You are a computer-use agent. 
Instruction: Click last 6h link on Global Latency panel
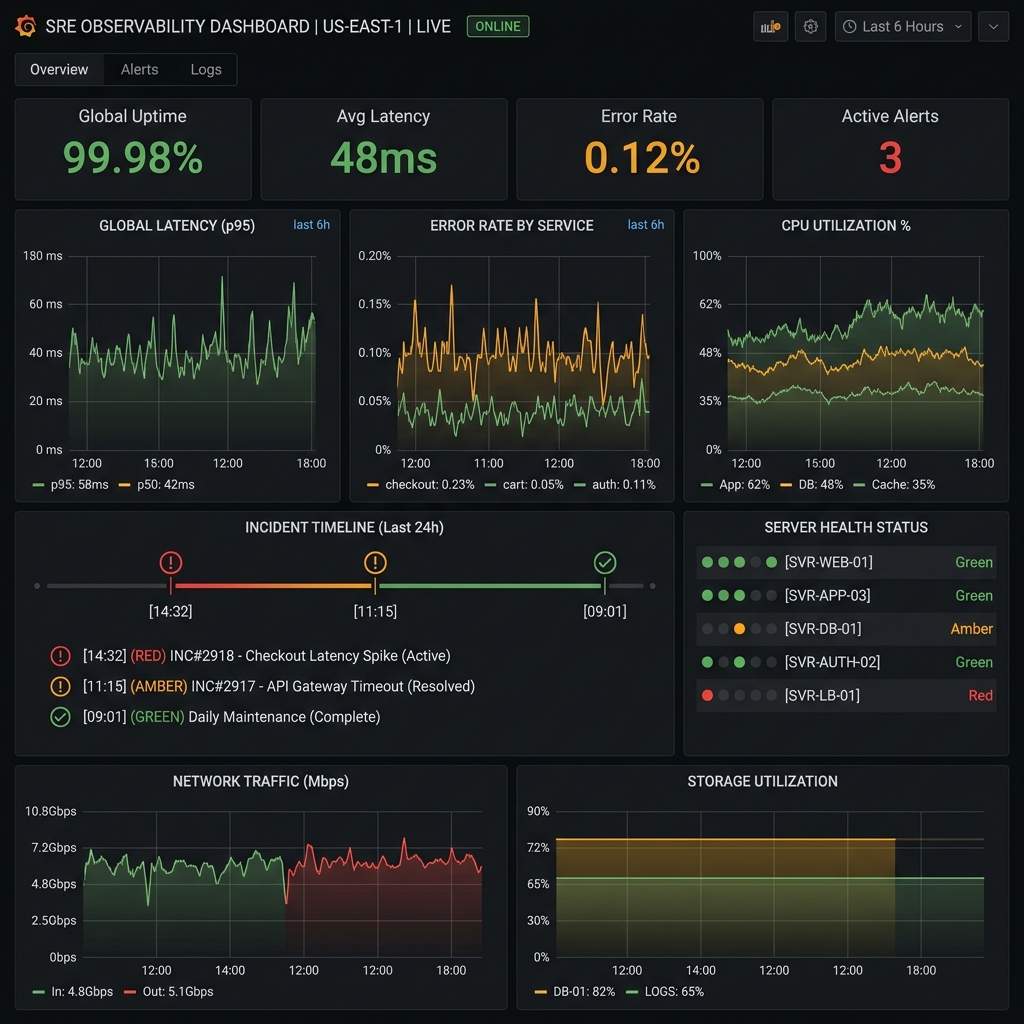point(312,225)
